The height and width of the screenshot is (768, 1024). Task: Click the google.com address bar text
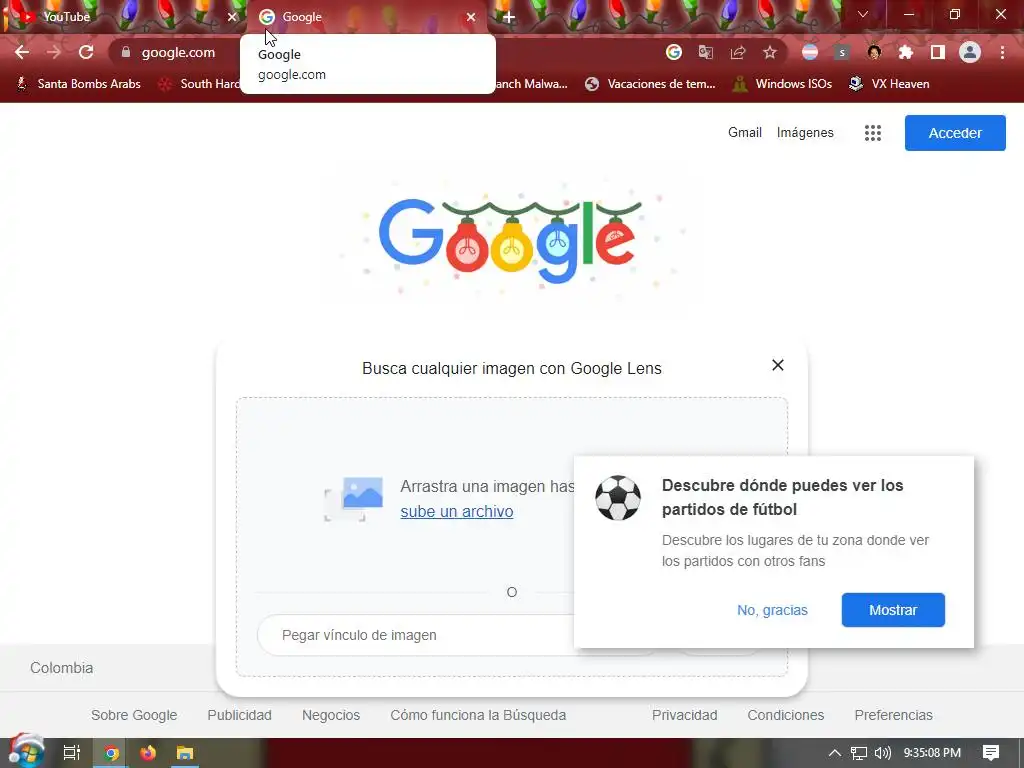click(178, 52)
